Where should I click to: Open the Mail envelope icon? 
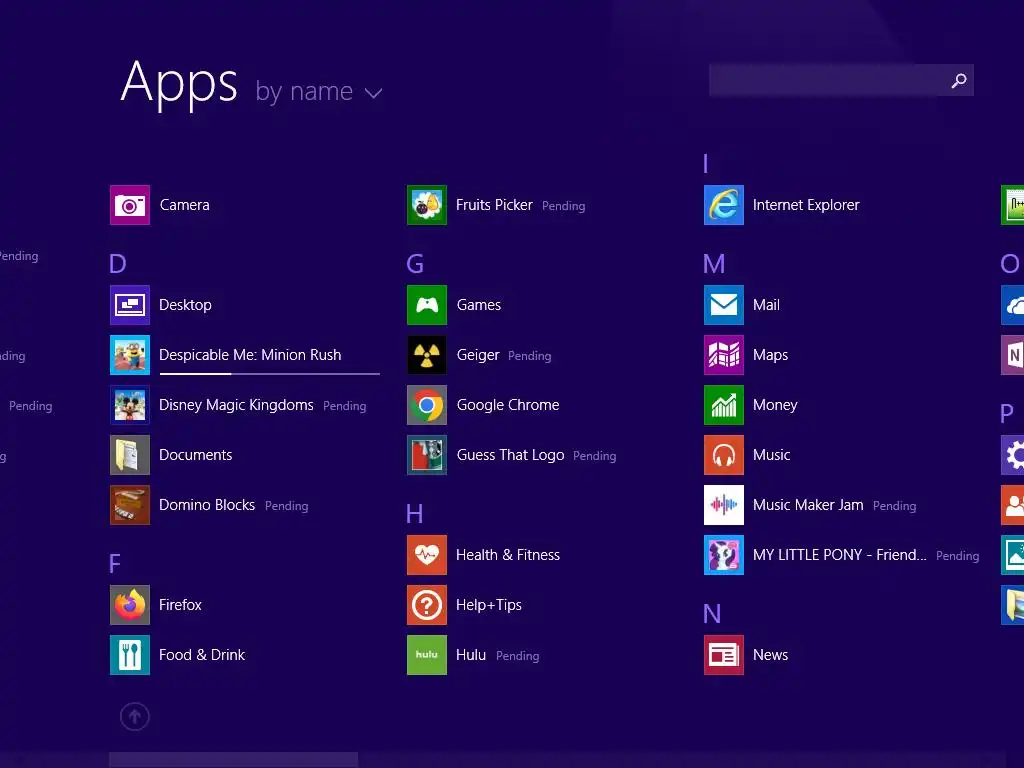(724, 305)
